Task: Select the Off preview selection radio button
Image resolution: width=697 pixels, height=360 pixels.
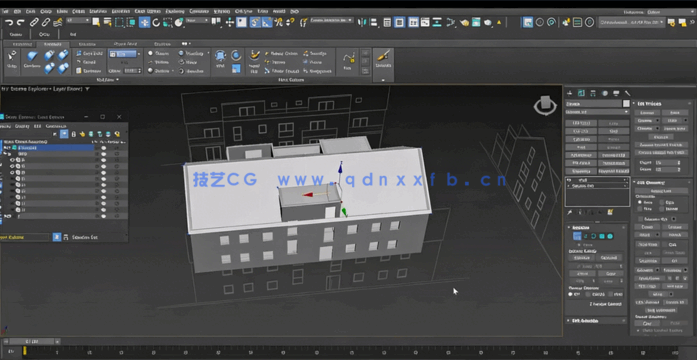Action: coord(570,294)
